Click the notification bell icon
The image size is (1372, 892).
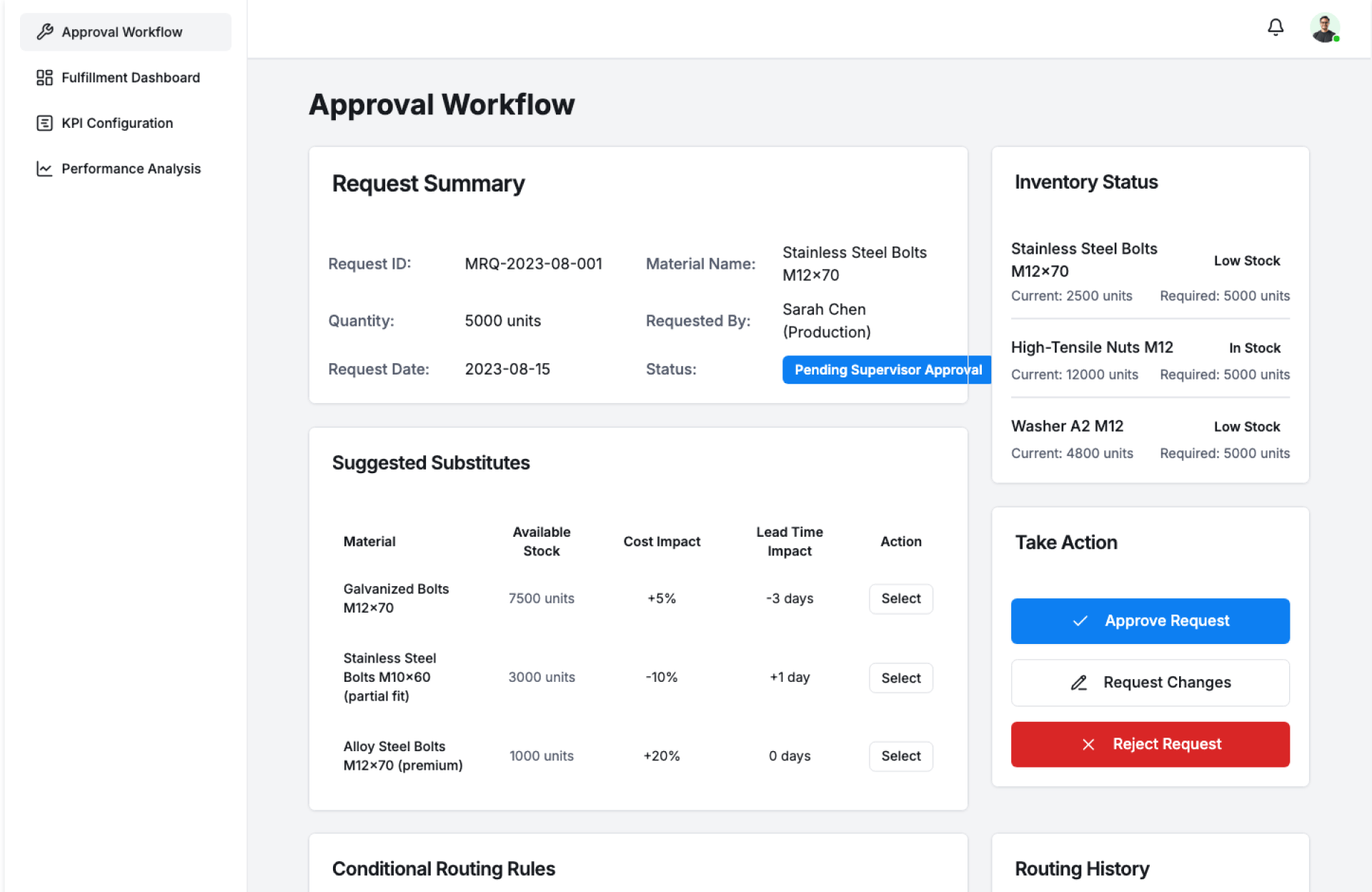(1275, 27)
